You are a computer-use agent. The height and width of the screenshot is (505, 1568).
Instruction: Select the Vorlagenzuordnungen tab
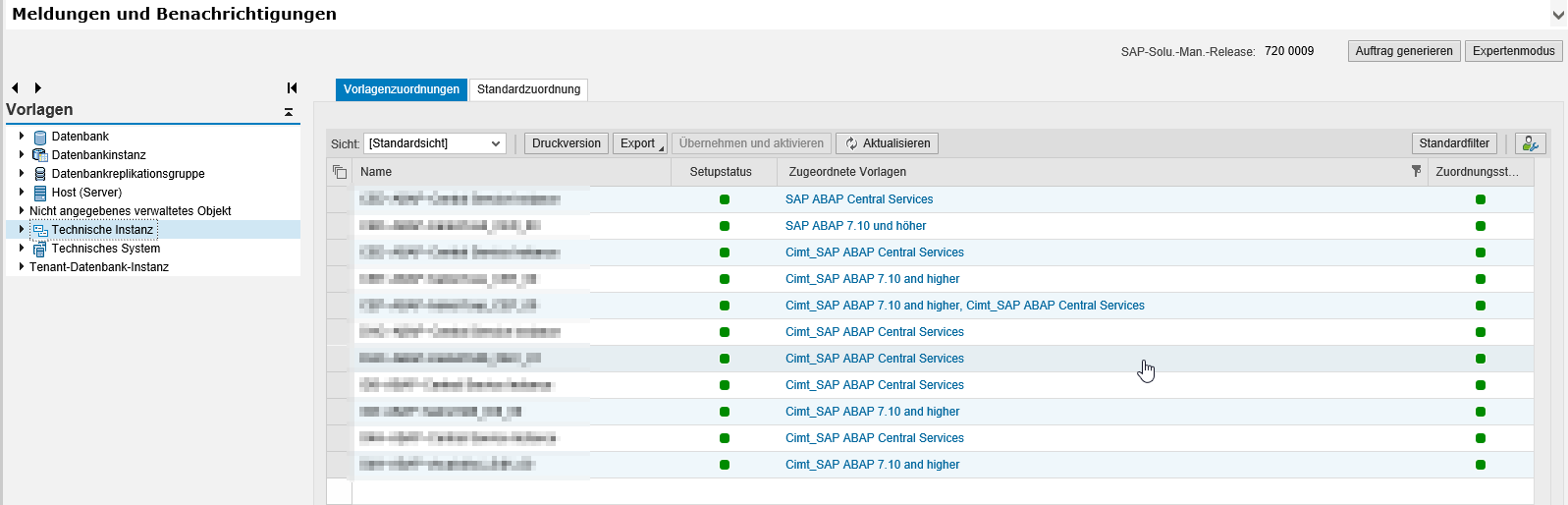402,89
